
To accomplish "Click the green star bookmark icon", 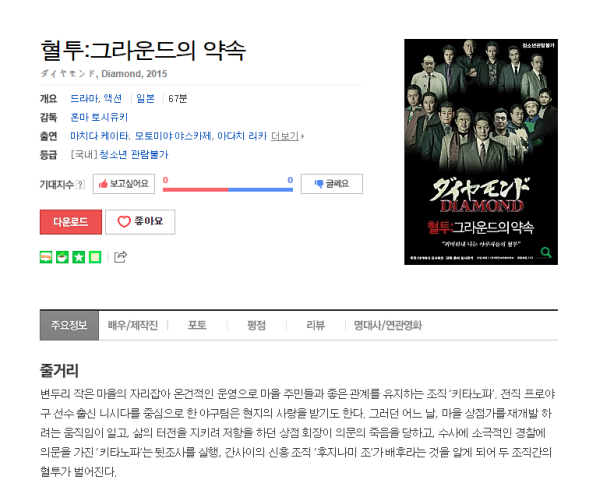I will [79, 257].
